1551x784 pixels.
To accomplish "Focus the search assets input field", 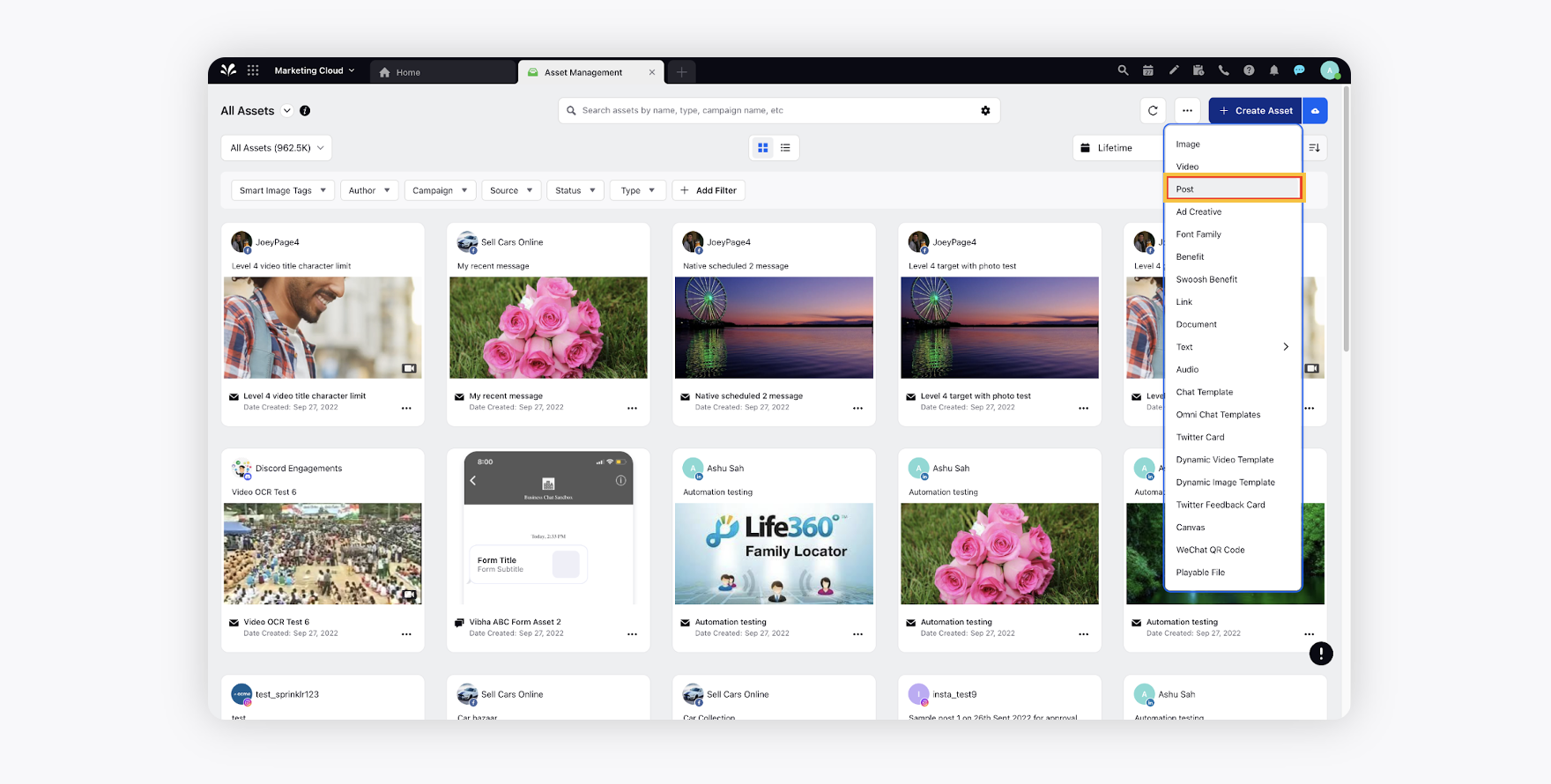I will coord(779,111).
